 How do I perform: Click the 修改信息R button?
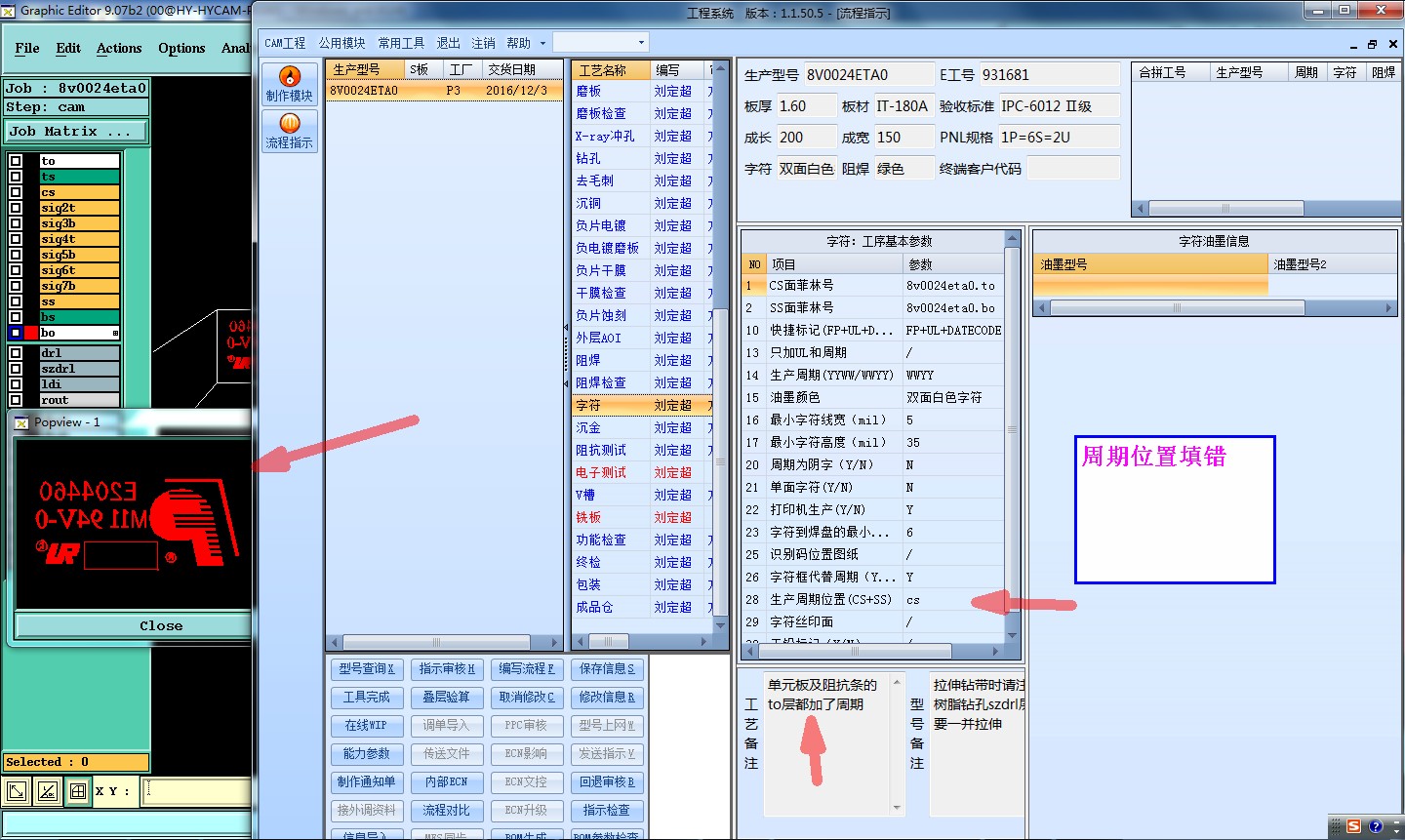click(607, 697)
